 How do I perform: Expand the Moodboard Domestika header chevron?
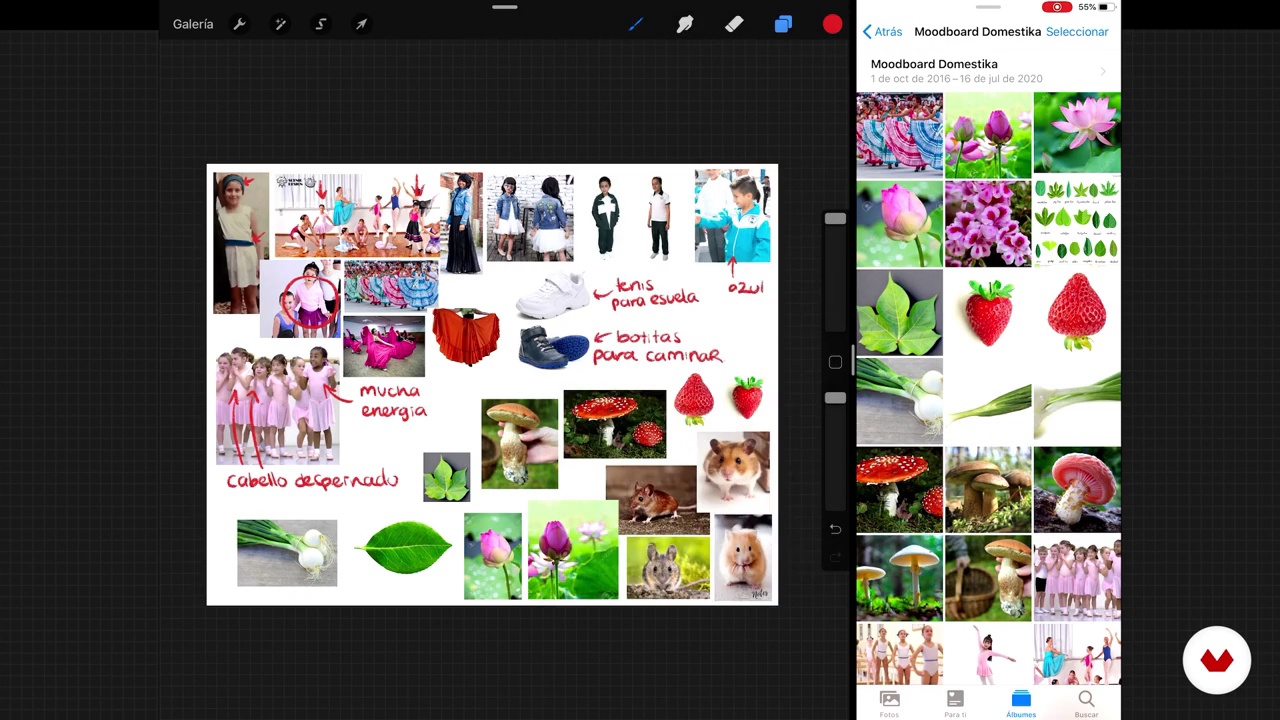pos(1103,71)
